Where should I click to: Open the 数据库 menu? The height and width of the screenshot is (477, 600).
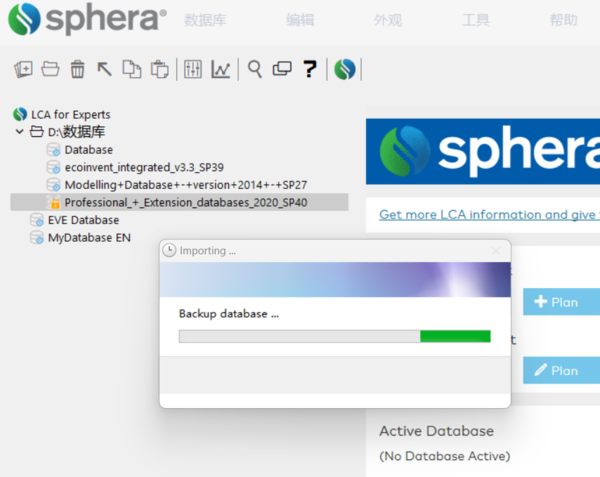(x=205, y=20)
